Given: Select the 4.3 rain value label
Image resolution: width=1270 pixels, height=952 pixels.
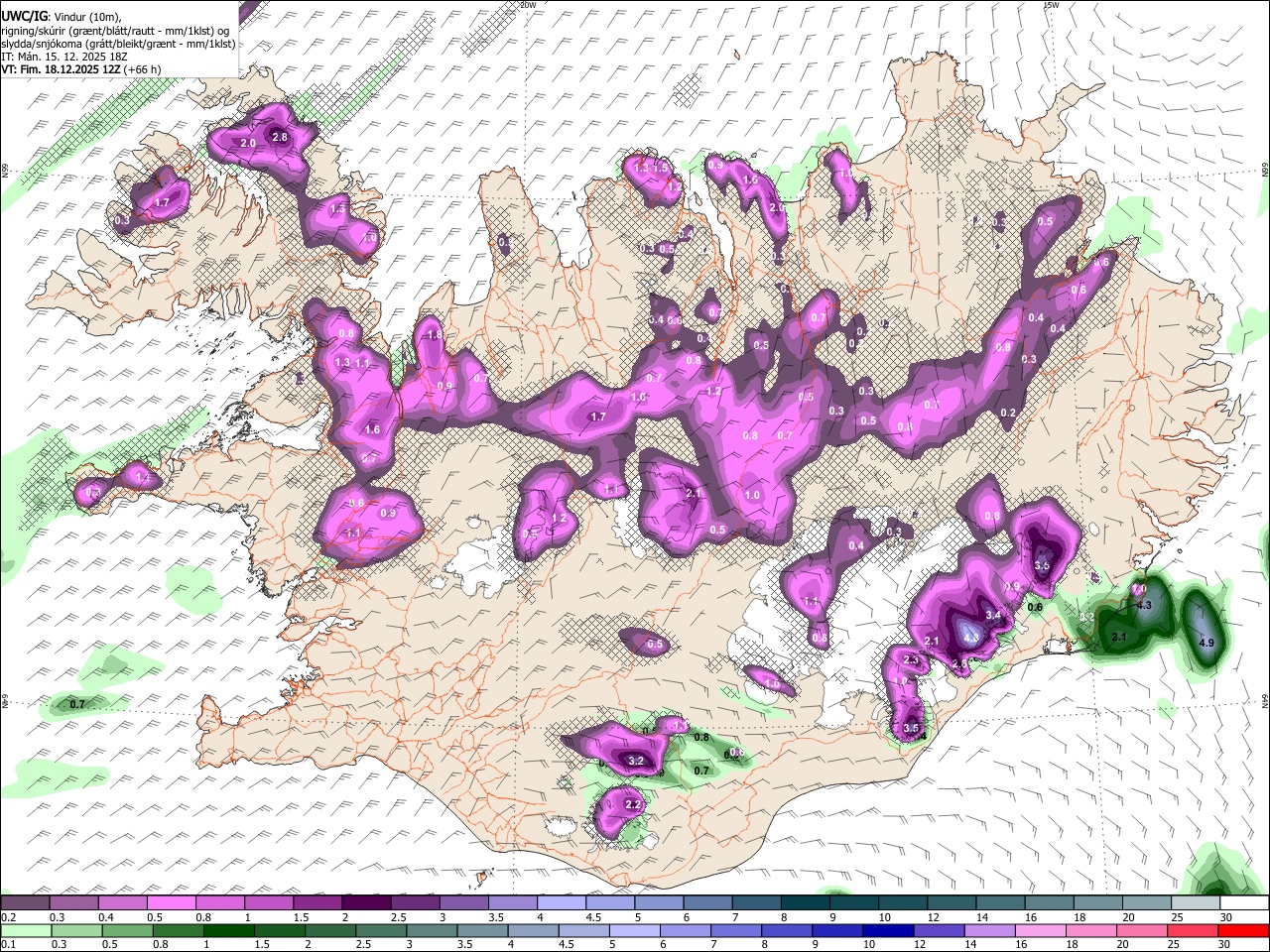Looking at the screenshot, I should pos(1143,606).
